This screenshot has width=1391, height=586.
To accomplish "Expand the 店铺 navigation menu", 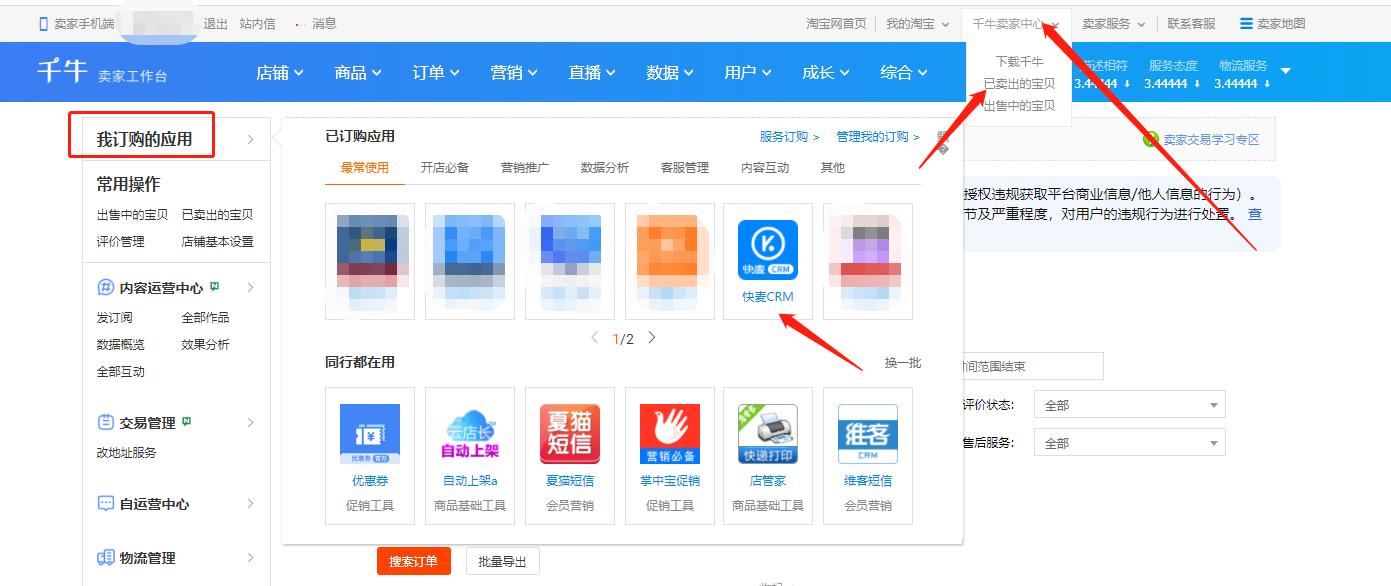I will [x=280, y=72].
